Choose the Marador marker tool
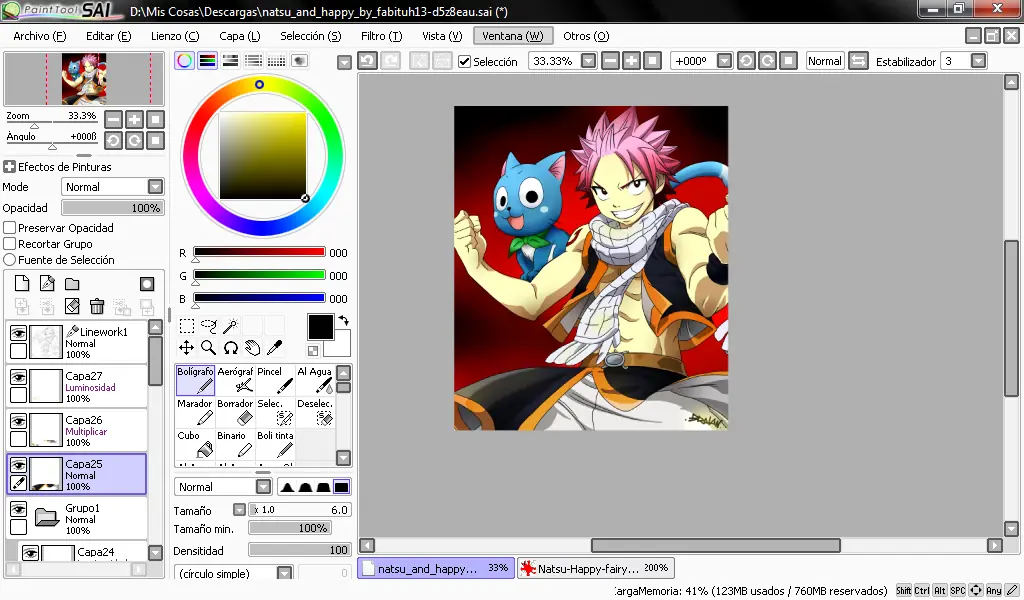Viewport: 1024px width, 600px height. (x=195, y=412)
